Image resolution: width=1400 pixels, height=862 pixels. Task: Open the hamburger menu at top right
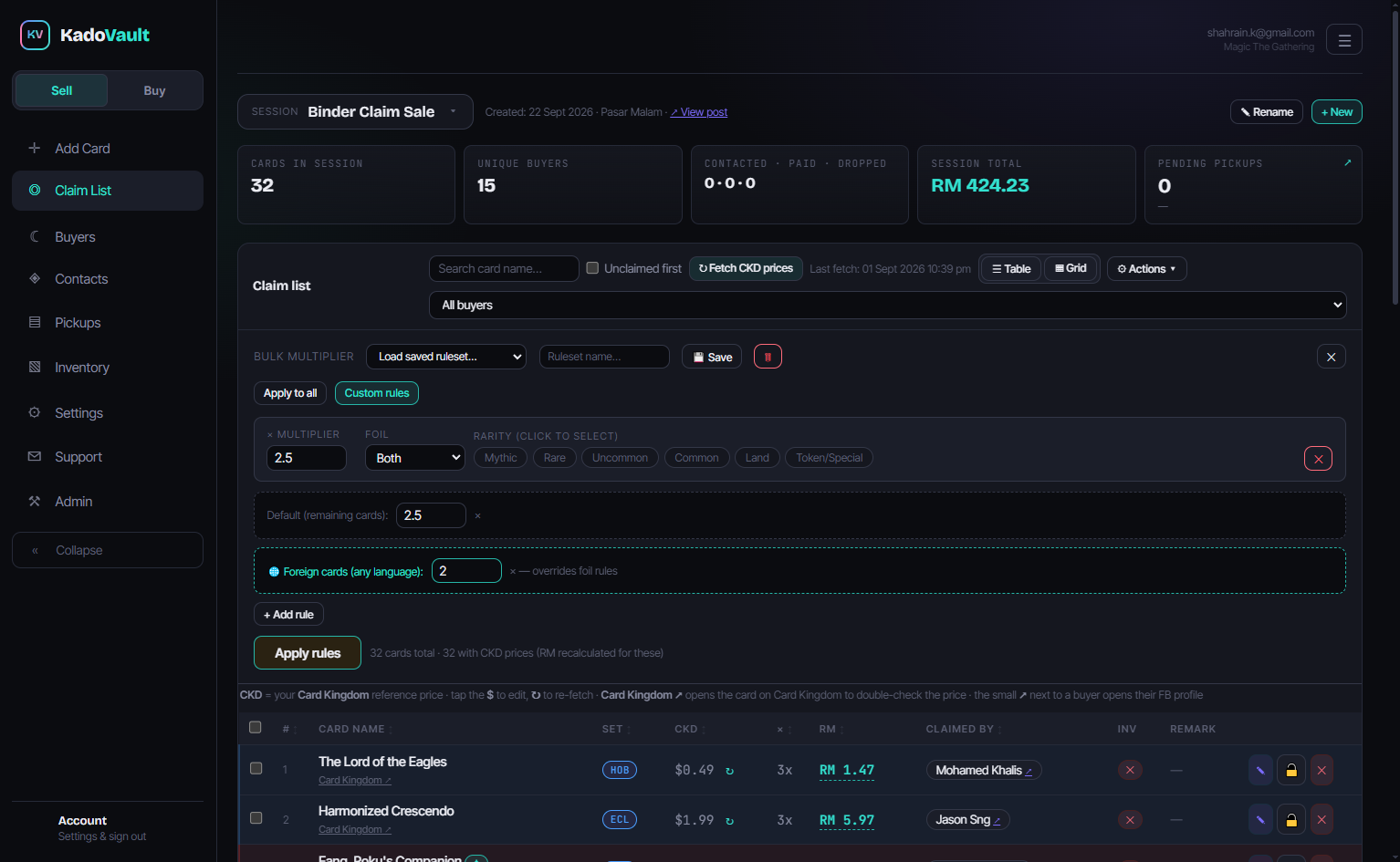click(x=1343, y=39)
